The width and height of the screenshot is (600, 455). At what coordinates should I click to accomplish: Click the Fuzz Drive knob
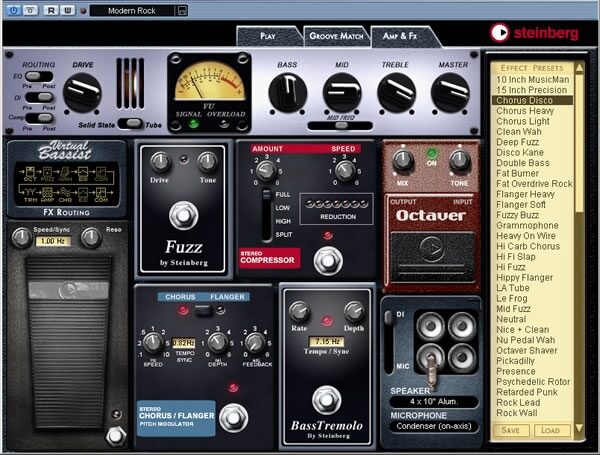160,161
